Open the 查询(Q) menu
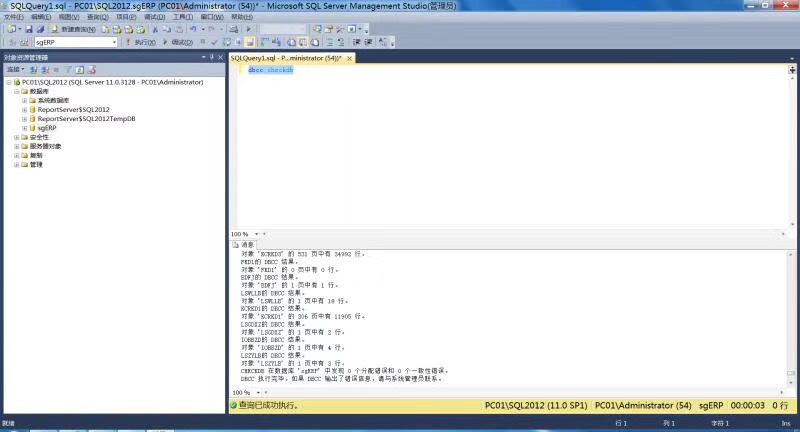This screenshot has height=432, width=800. [x=97, y=17]
